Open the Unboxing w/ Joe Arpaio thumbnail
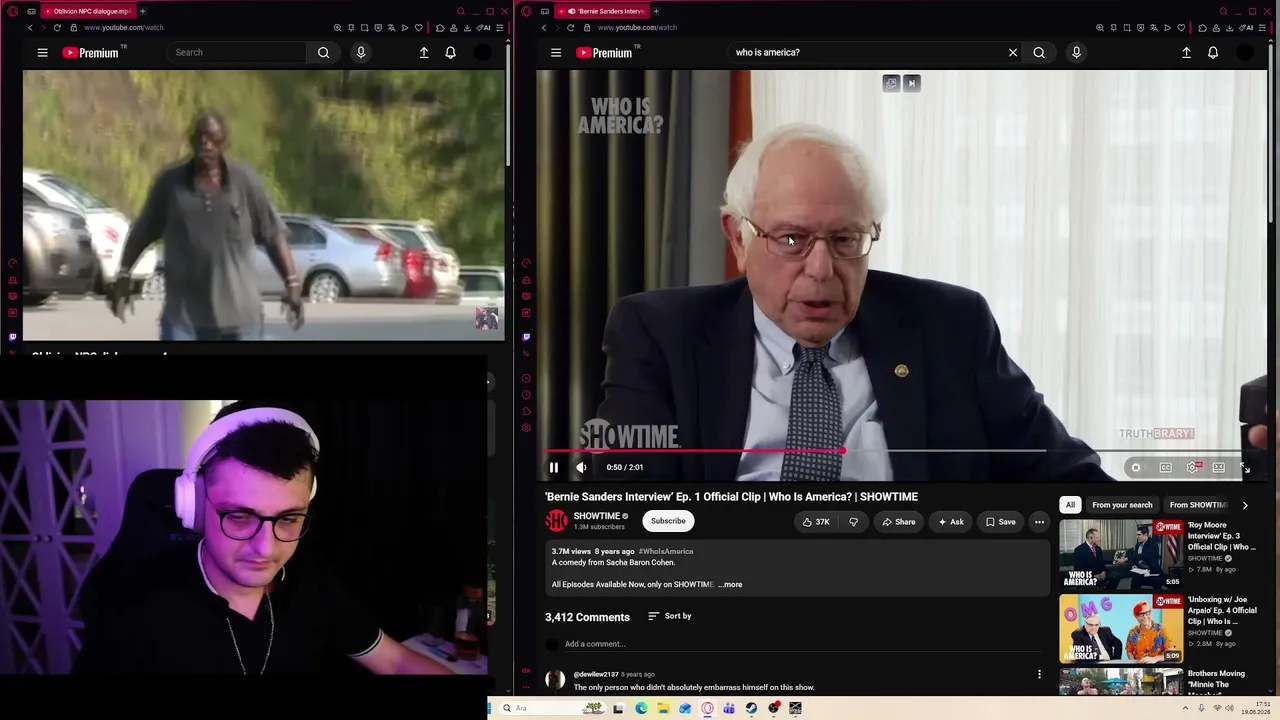 (x=1121, y=628)
